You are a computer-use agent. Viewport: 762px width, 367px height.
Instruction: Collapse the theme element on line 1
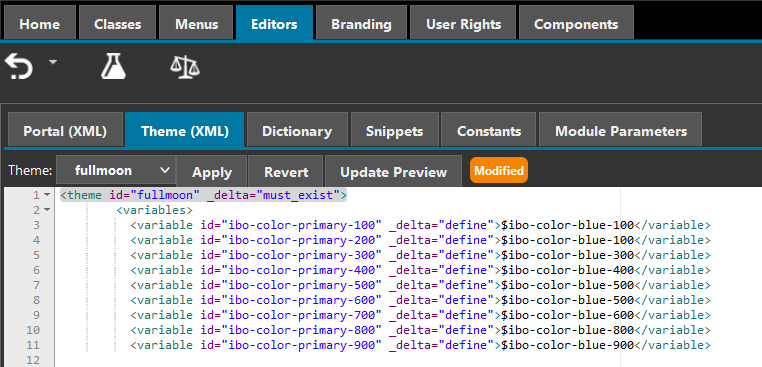tap(47, 195)
